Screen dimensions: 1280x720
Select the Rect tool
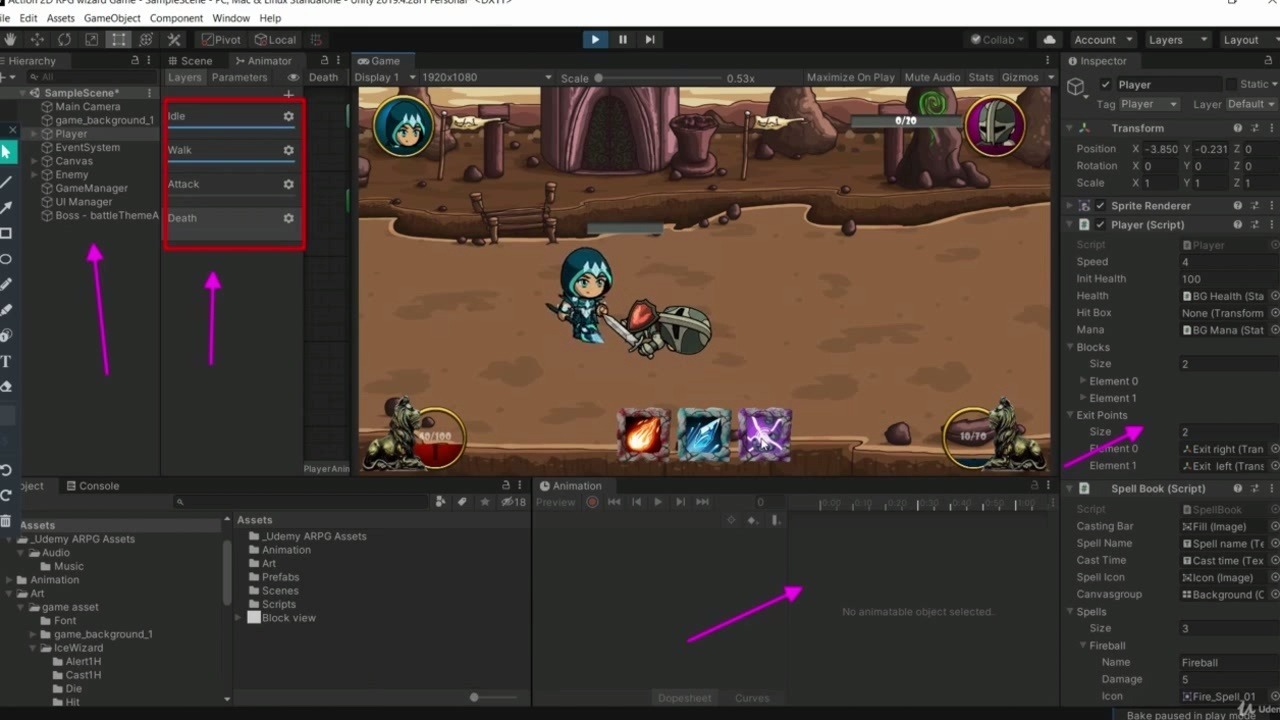pyautogui.click(x=118, y=39)
